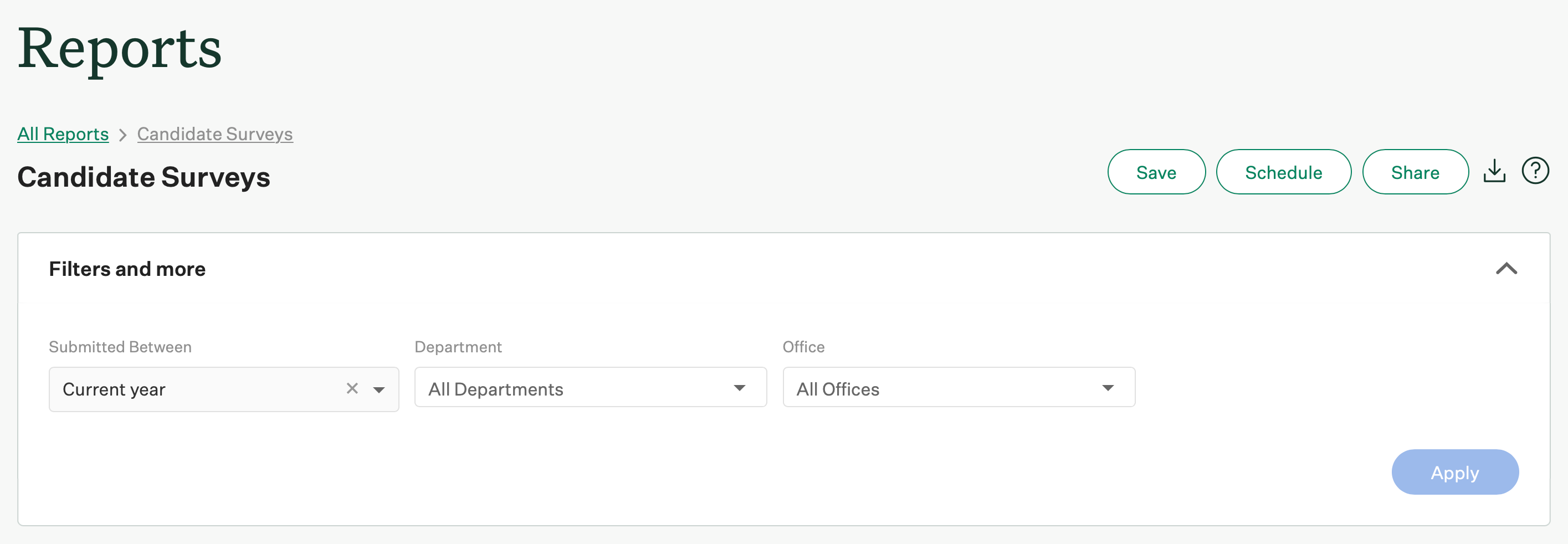Click the Department dropdown arrow

(740, 387)
